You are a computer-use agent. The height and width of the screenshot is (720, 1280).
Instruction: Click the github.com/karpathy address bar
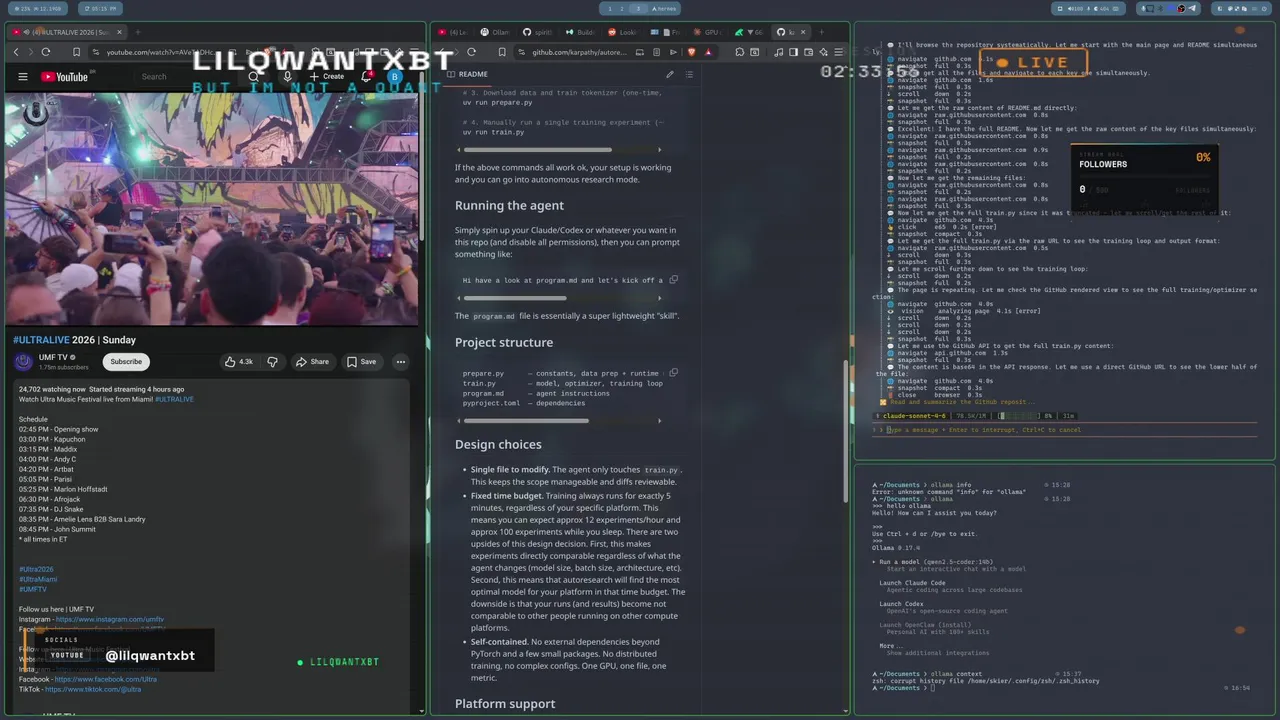(x=580, y=52)
